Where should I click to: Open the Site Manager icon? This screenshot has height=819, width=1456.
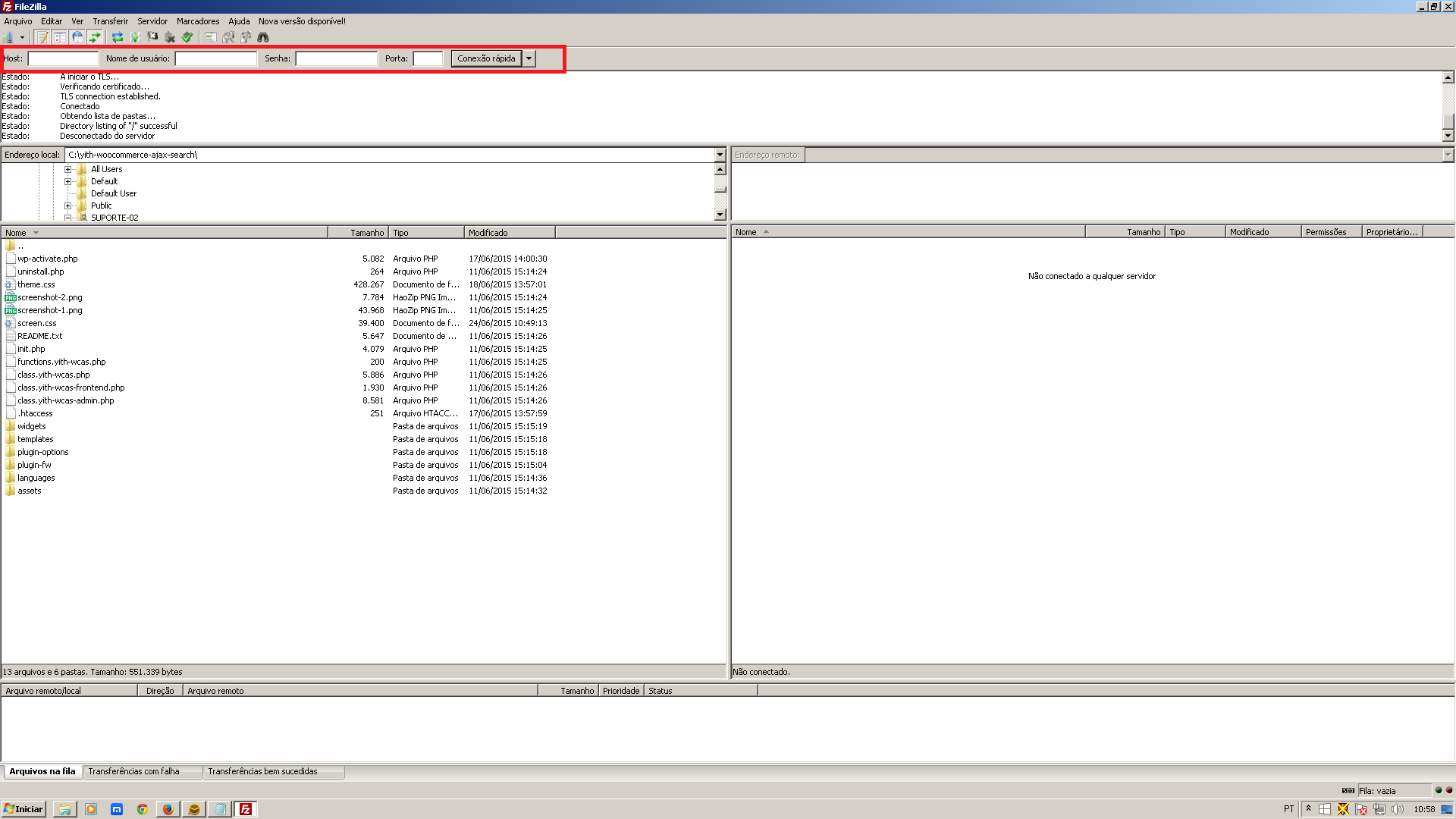(8, 37)
